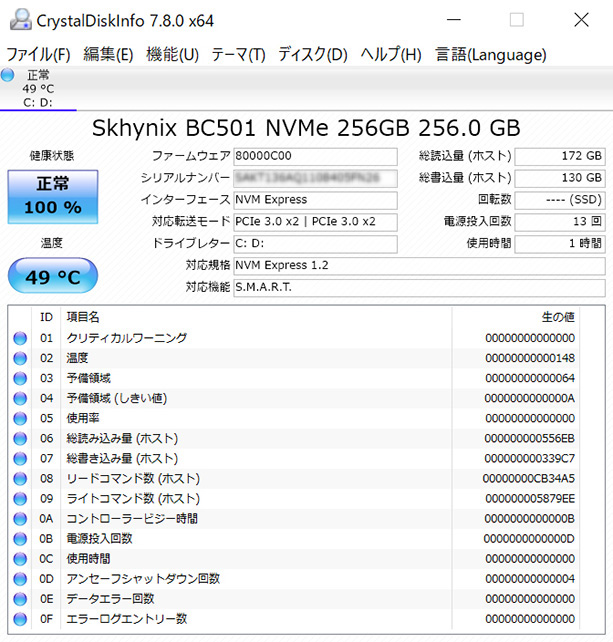Click the 49 °C temperature button
The height and width of the screenshot is (642, 613).
tap(52, 276)
